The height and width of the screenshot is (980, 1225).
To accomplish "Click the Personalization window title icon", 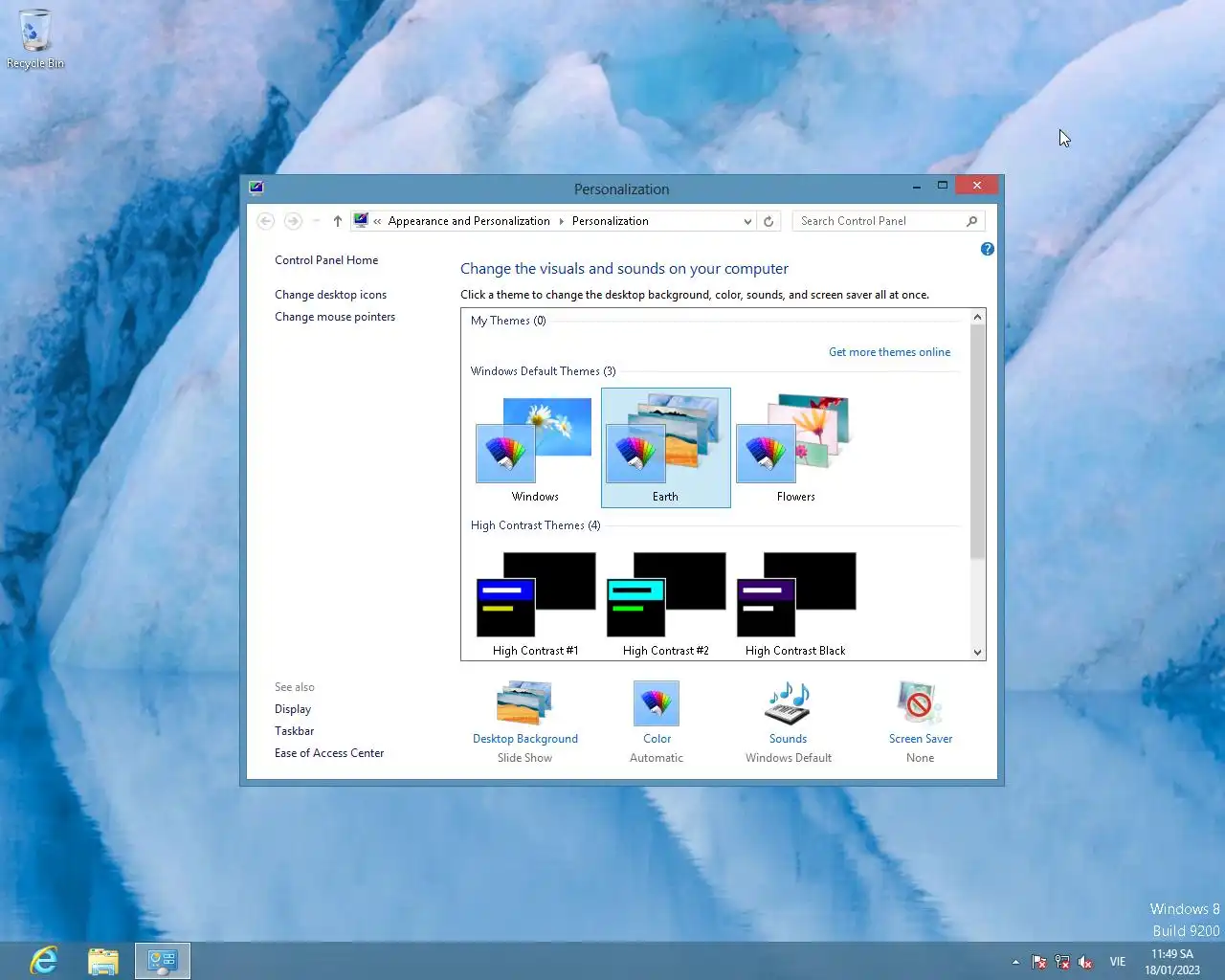I will [x=256, y=188].
